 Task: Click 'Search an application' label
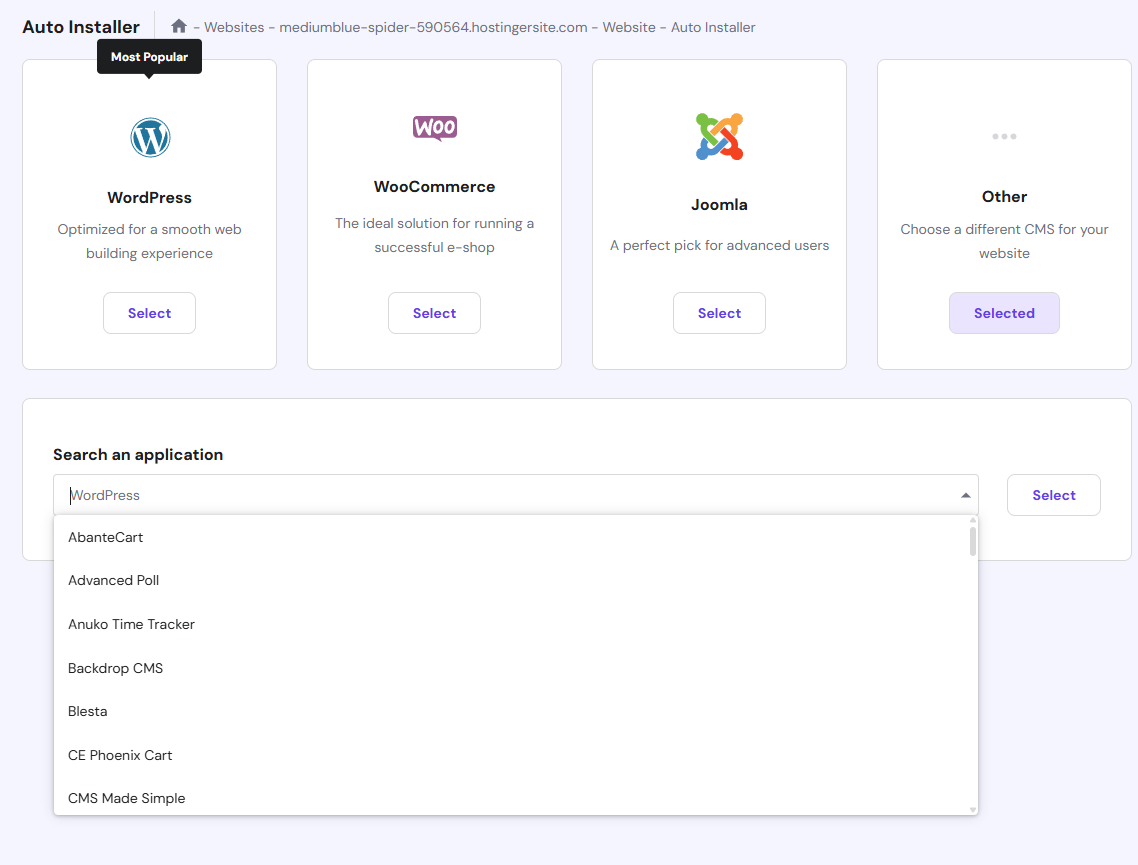click(138, 454)
